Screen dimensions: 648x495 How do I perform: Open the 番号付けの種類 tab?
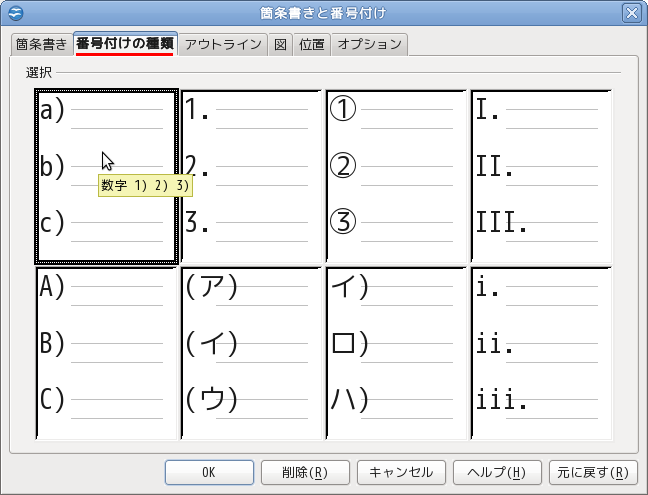pyautogui.click(x=125, y=43)
